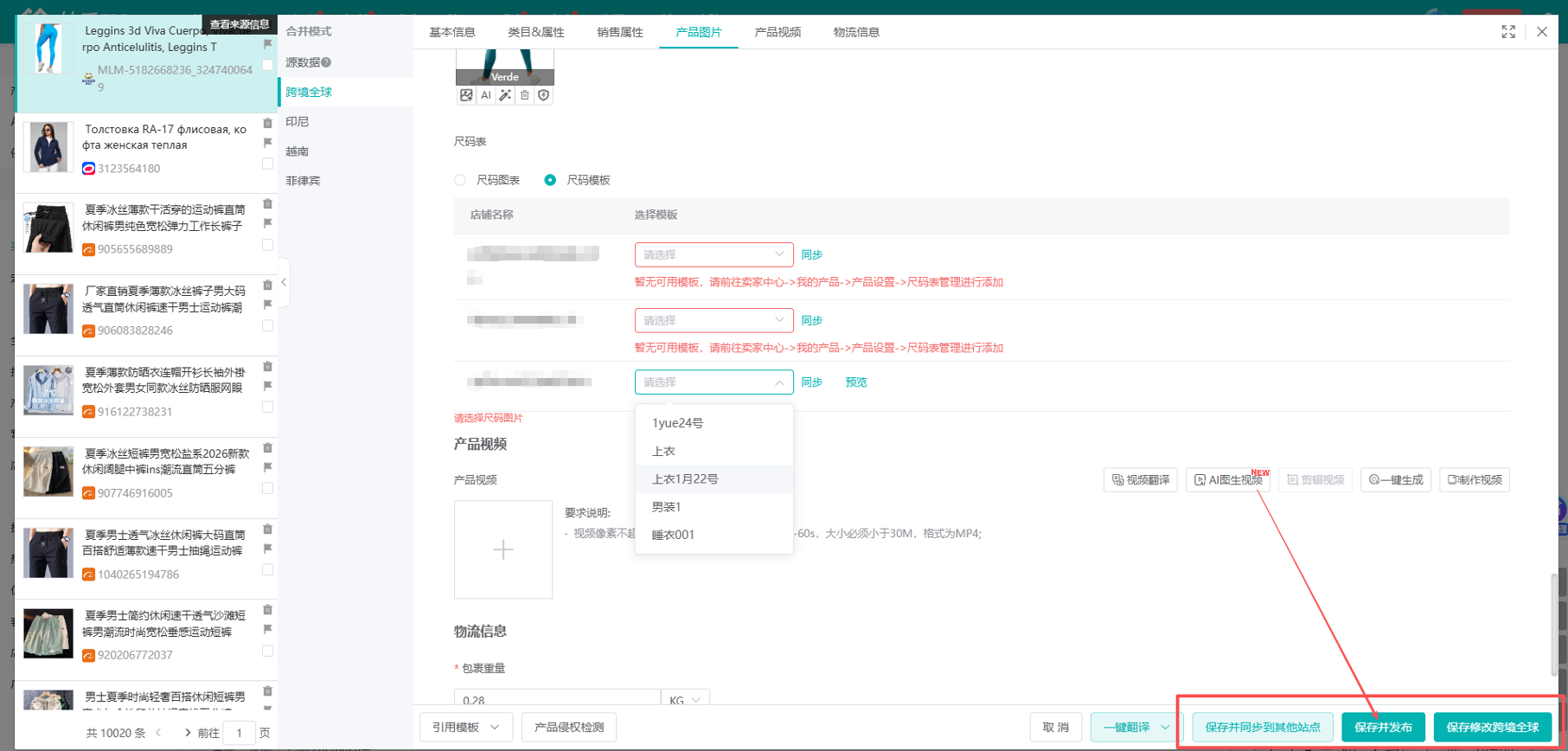
Task: Open second store's template dropdown
Action: tap(714, 320)
